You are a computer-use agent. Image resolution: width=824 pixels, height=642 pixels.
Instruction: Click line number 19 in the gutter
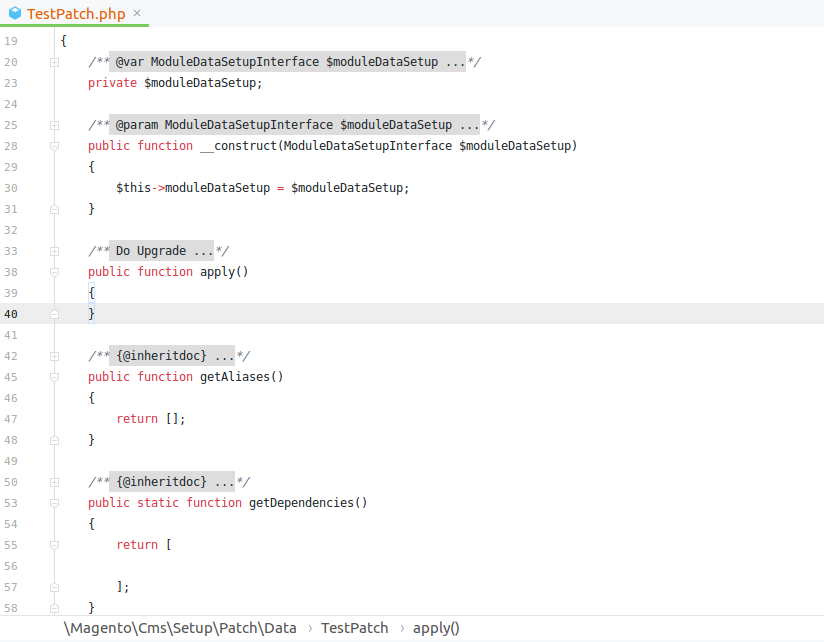pos(11,41)
